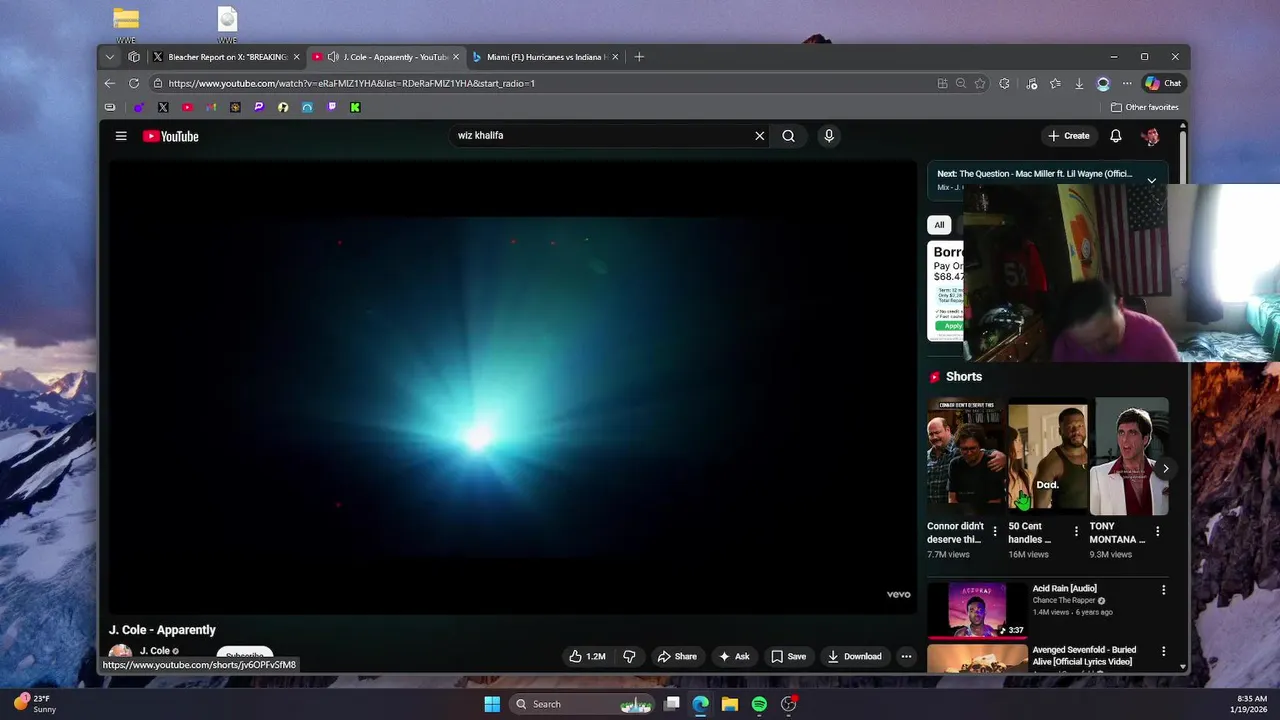Open a new Edge tab
This screenshot has width=1280, height=720.
tap(639, 57)
